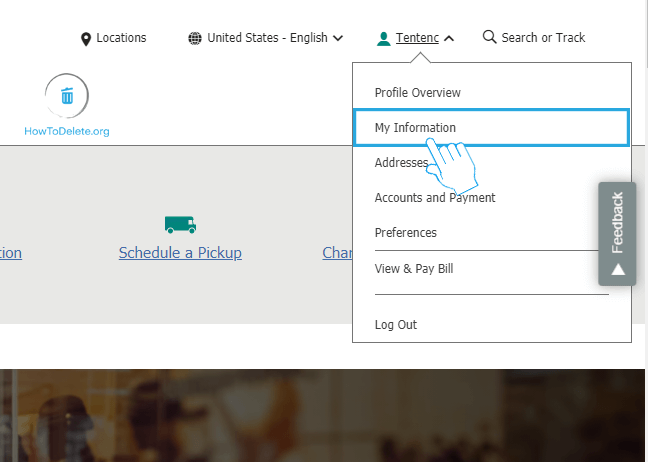This screenshot has height=462, width=648.
Task: Select My Information menu item
Action: tap(415, 128)
